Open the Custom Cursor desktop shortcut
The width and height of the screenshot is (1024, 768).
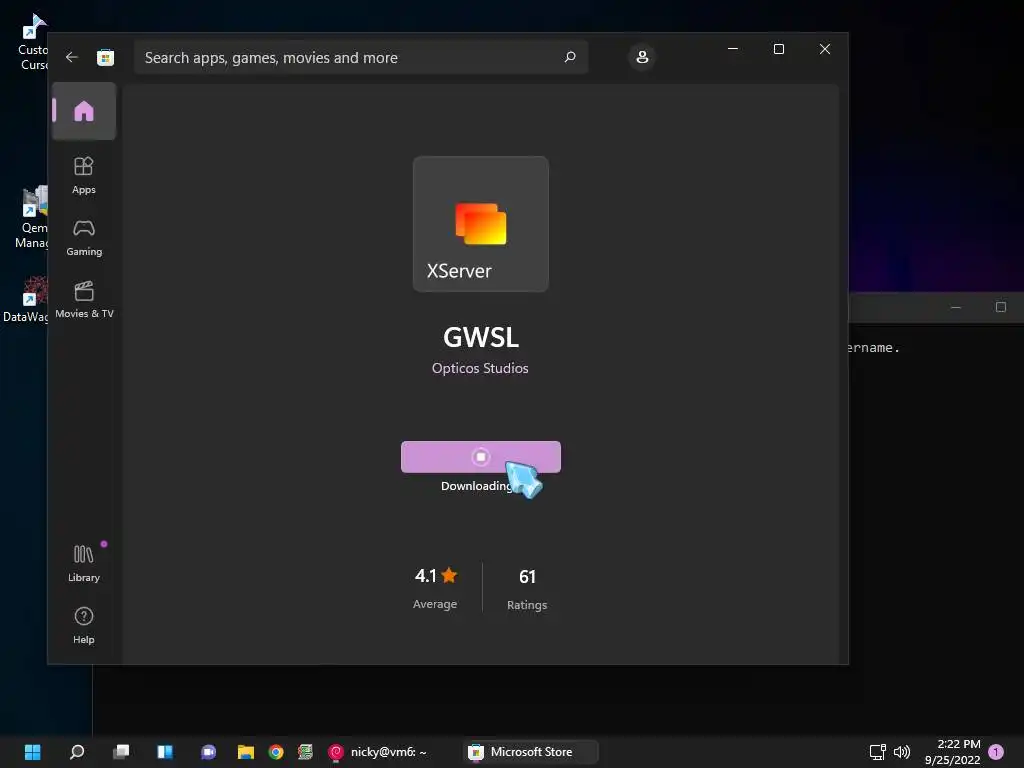click(32, 43)
